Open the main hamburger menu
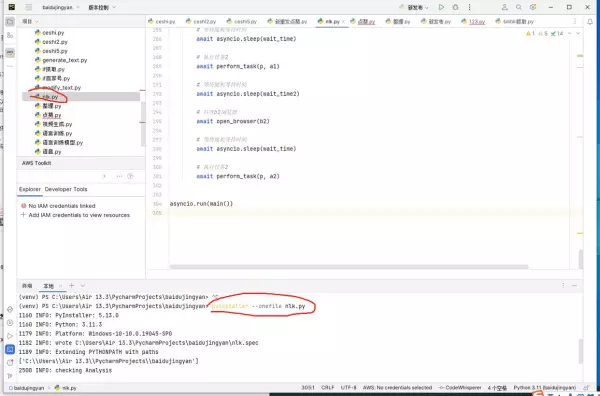 29,7
